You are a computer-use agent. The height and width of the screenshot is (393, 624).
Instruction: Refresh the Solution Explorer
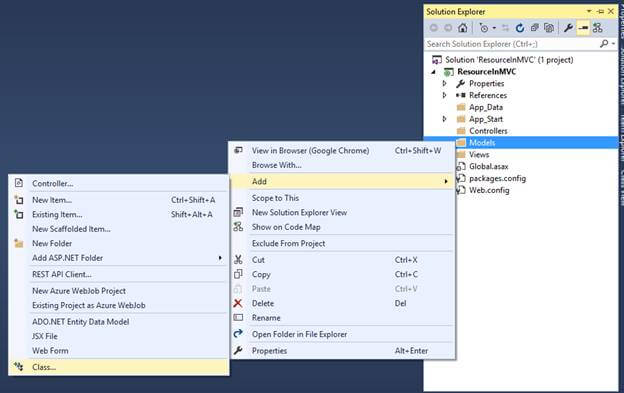[520, 28]
